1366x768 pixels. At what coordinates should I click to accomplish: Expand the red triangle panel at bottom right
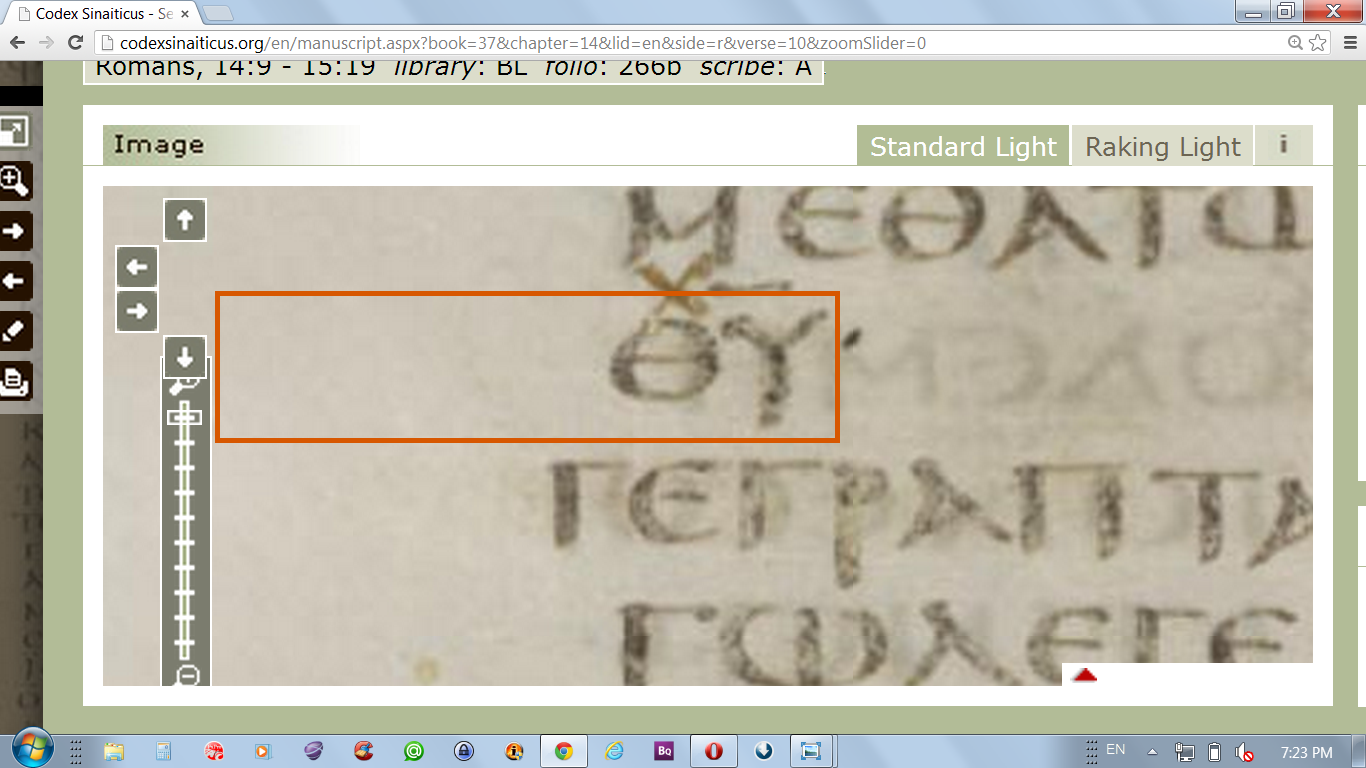pyautogui.click(x=1085, y=674)
